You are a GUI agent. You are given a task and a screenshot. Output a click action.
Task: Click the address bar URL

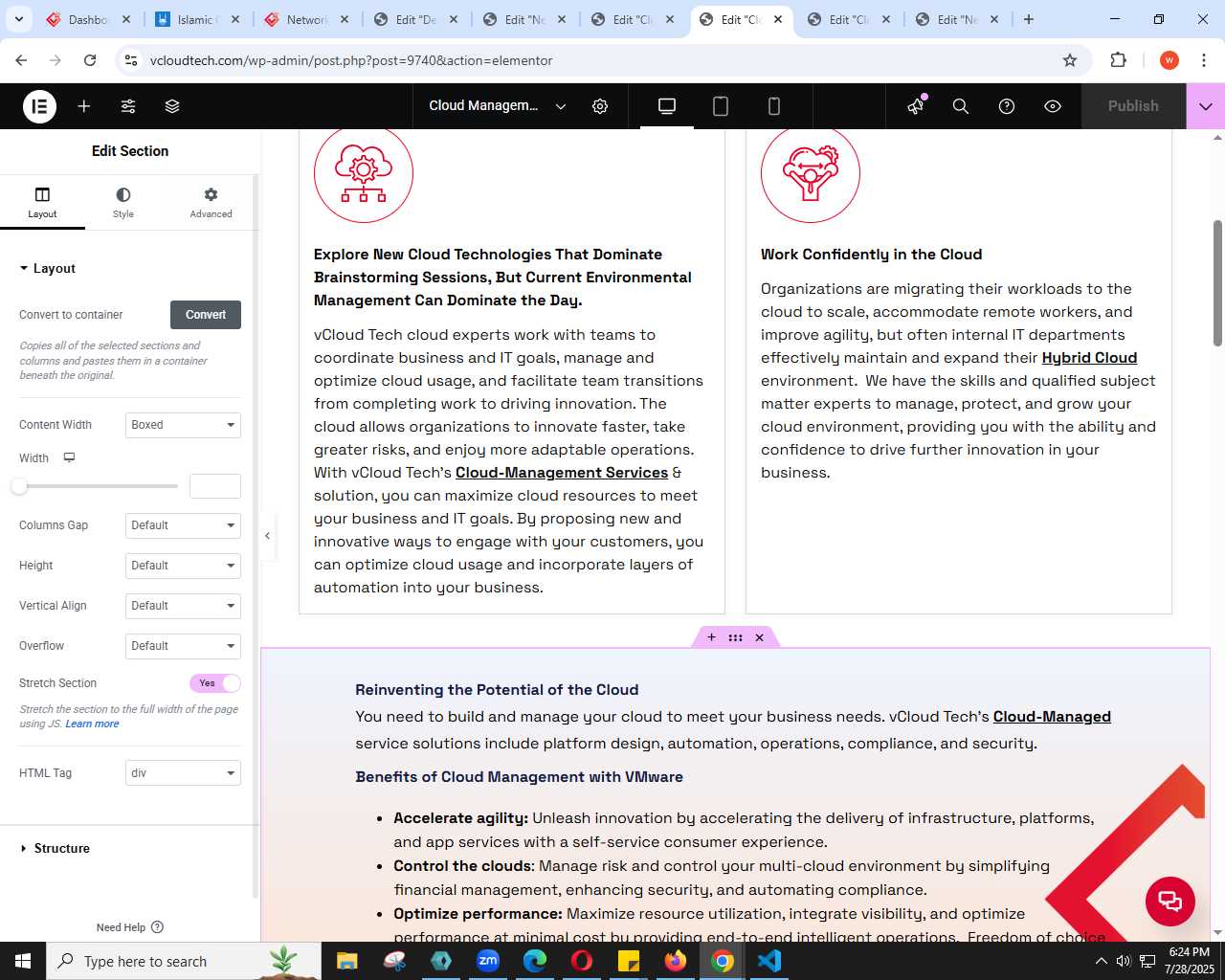351,60
